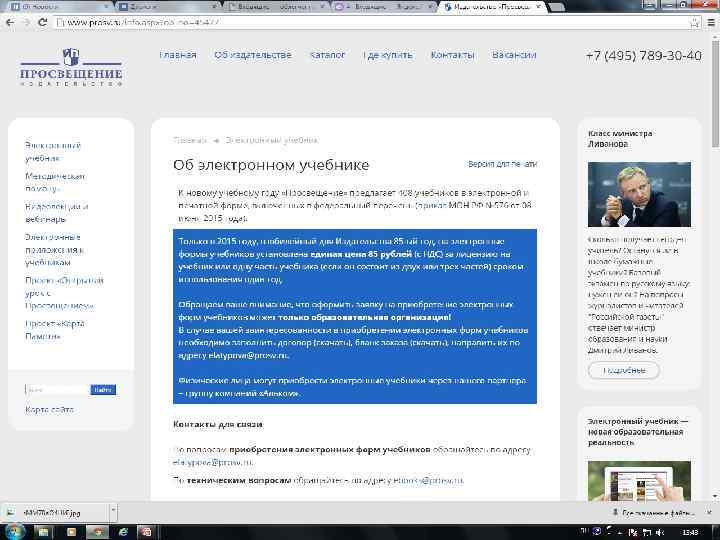Open the downloaded jpg file menu arrow
The image size is (720, 540).
[x=113, y=511]
